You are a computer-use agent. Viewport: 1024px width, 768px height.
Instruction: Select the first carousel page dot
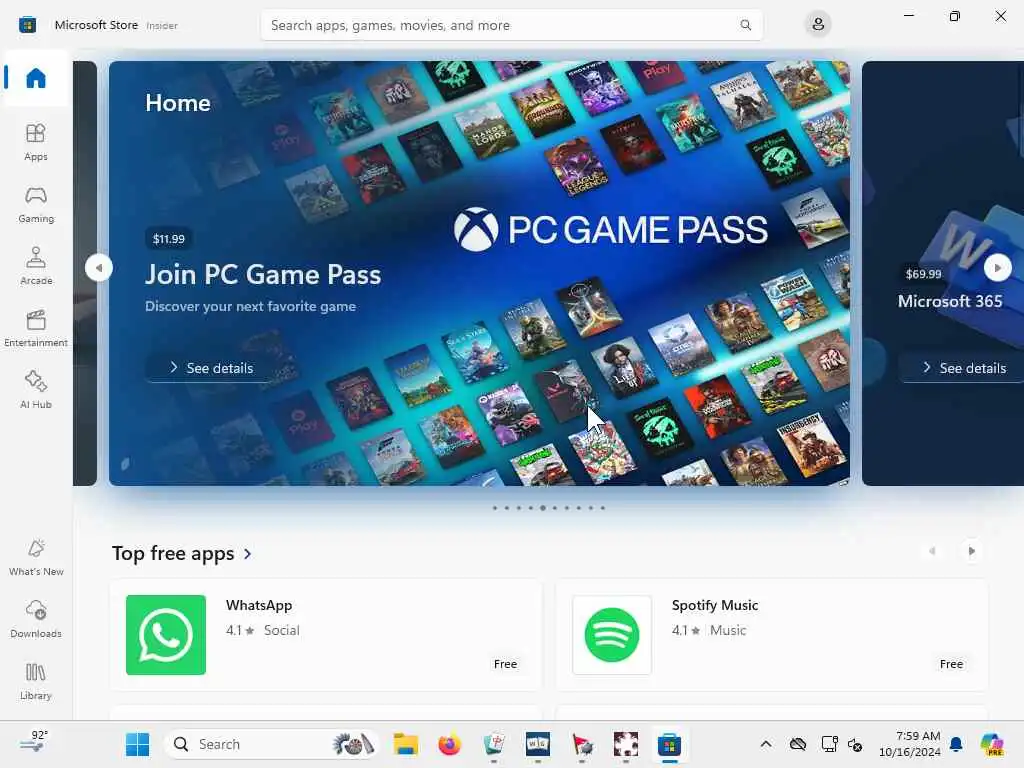[x=495, y=508]
